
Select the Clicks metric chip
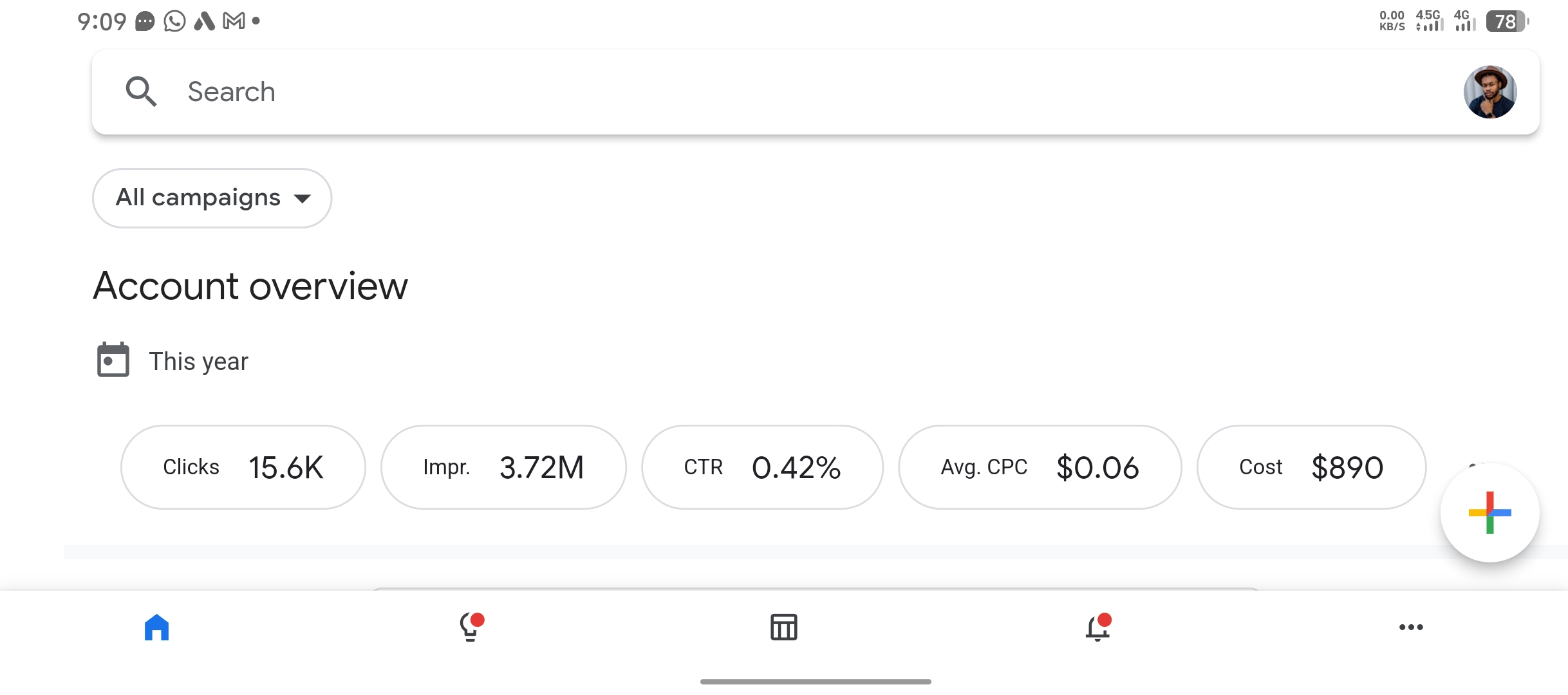[243, 467]
